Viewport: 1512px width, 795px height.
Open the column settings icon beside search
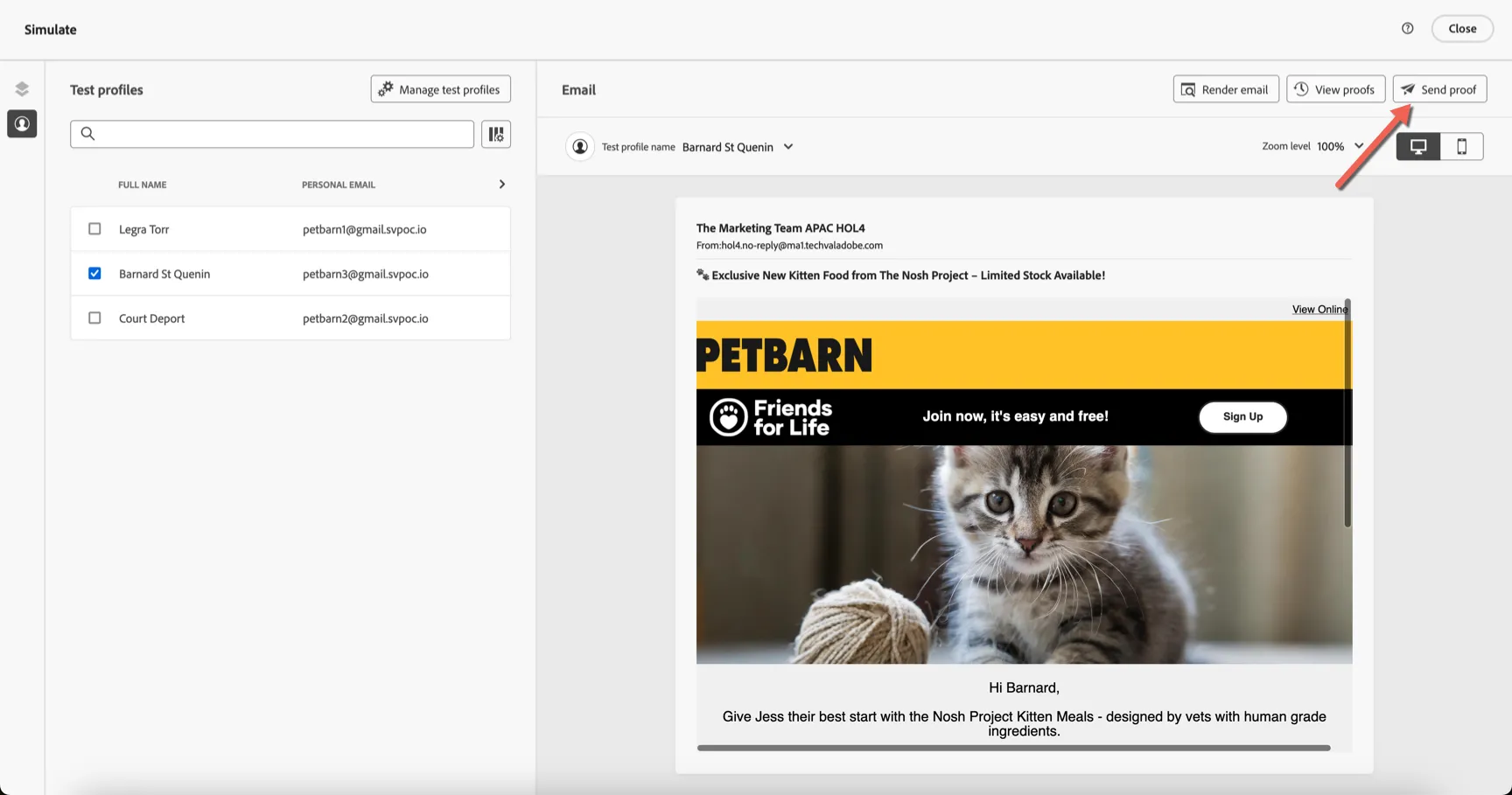point(496,134)
